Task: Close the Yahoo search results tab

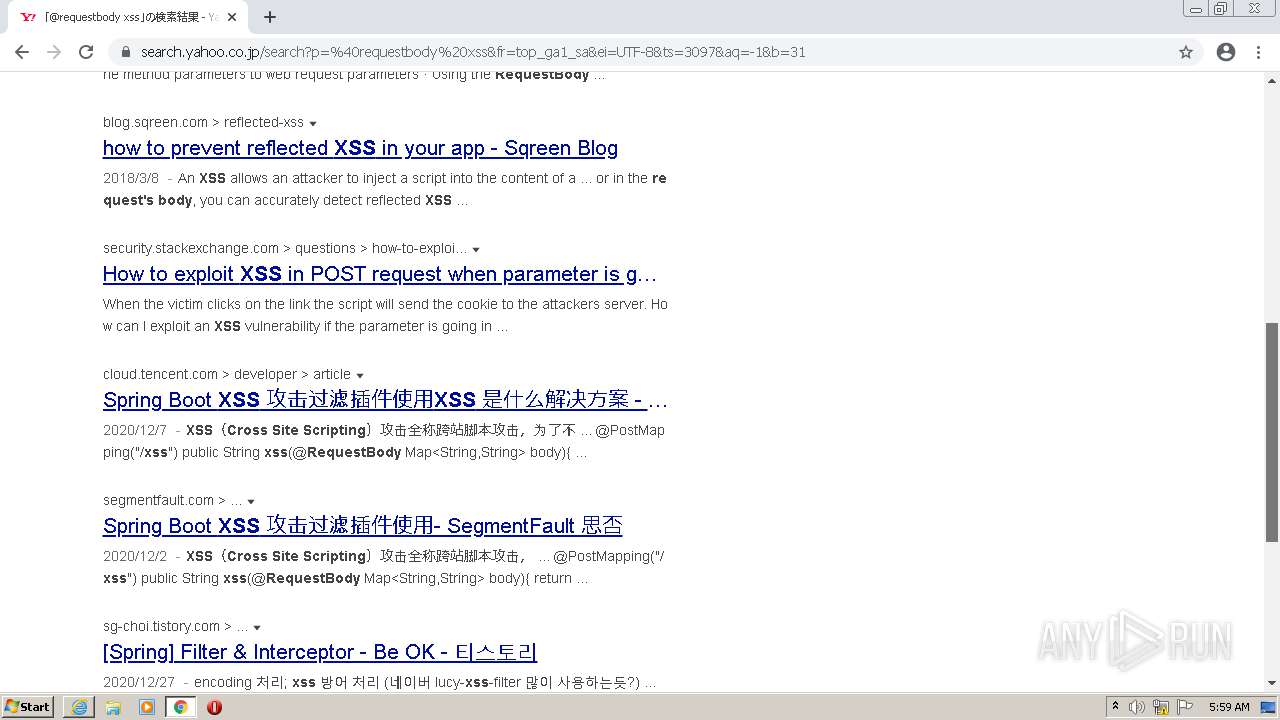Action: (232, 17)
